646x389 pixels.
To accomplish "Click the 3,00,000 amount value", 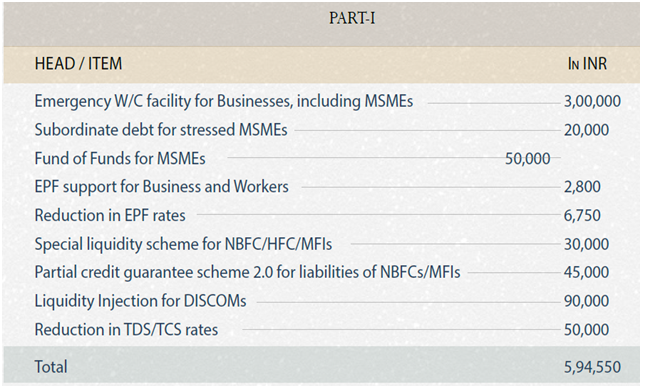I will pos(592,101).
